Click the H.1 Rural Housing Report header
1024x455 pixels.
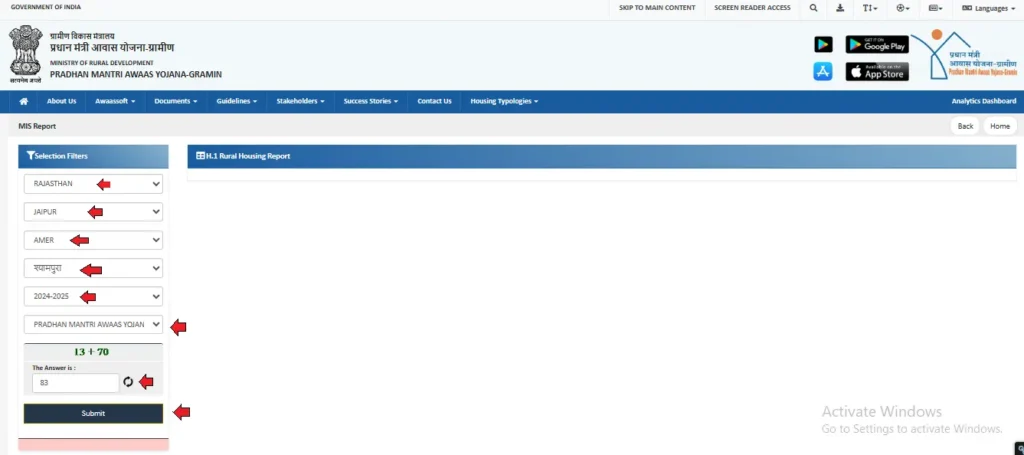[x=601, y=157]
